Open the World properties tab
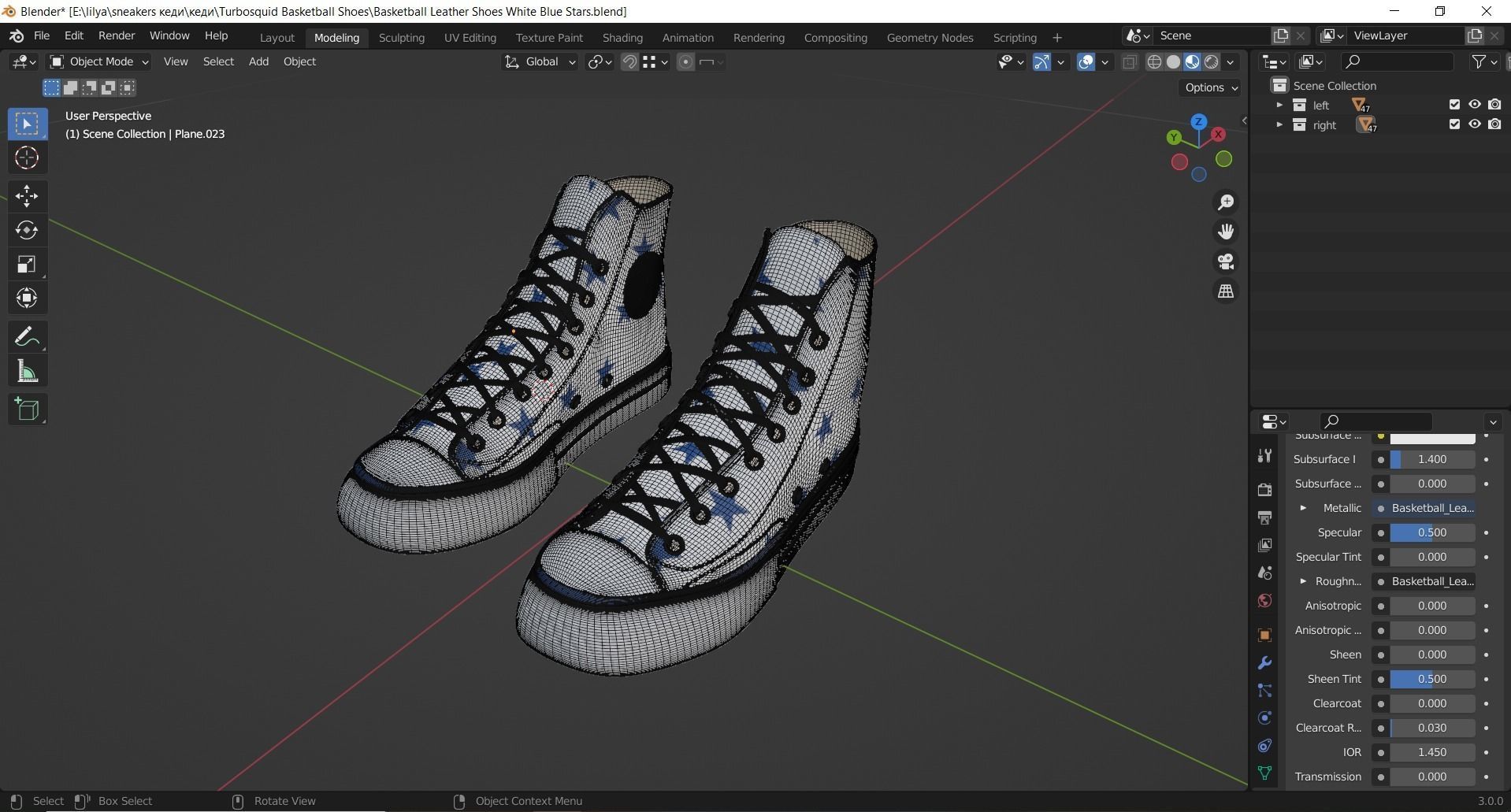This screenshot has width=1511, height=812. 1265,600
